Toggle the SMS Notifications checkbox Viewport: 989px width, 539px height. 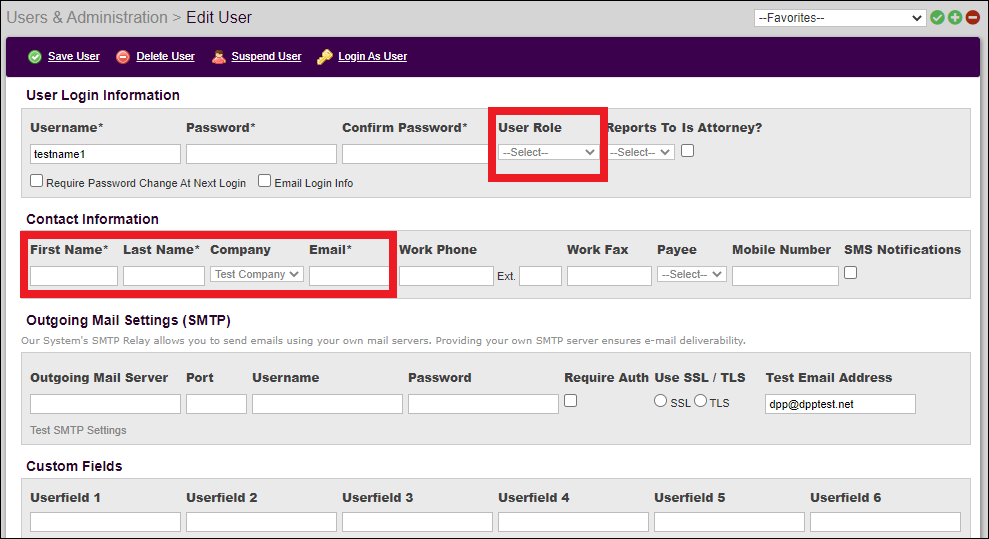(850, 273)
